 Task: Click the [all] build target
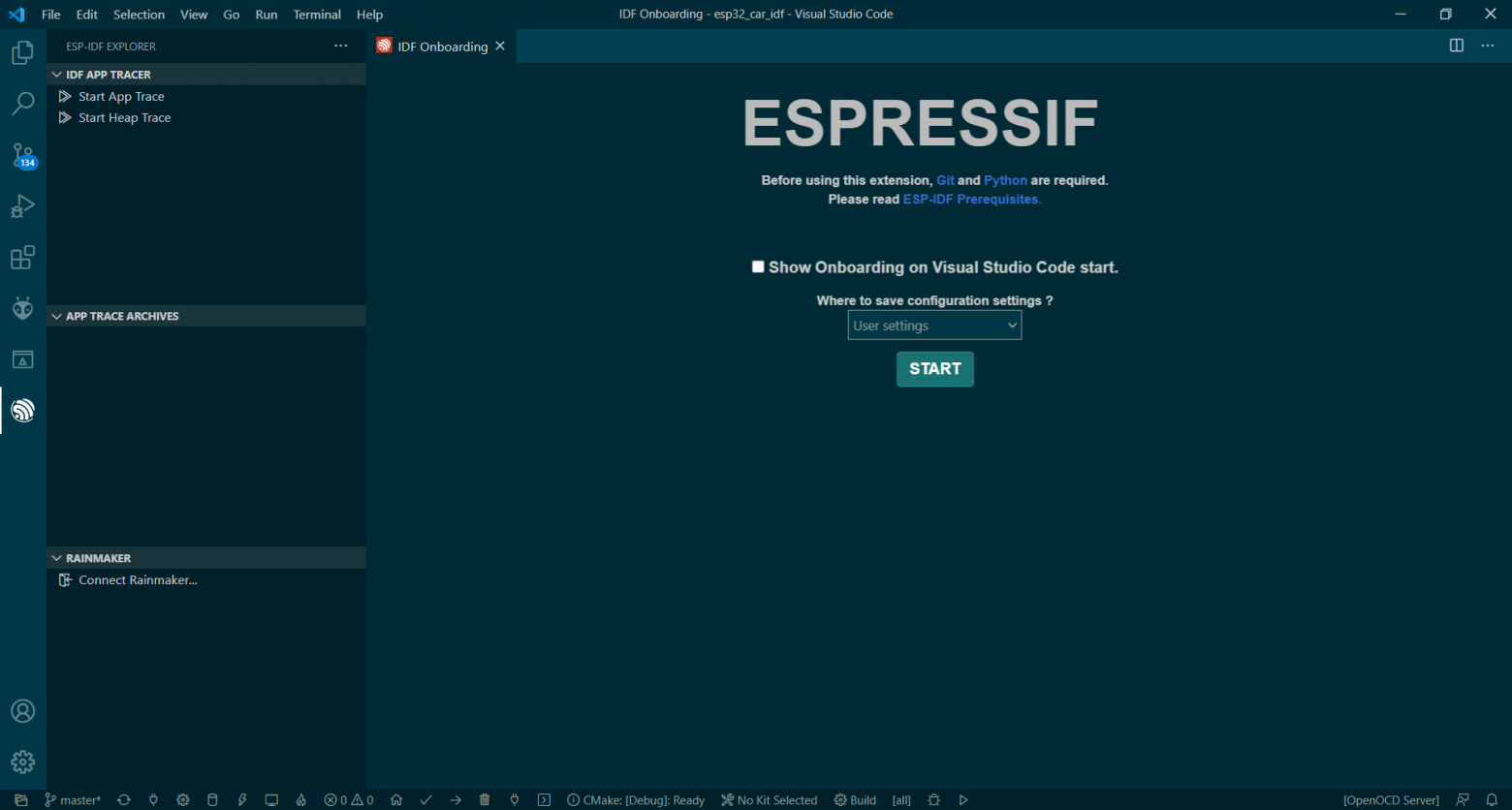pyautogui.click(x=901, y=800)
